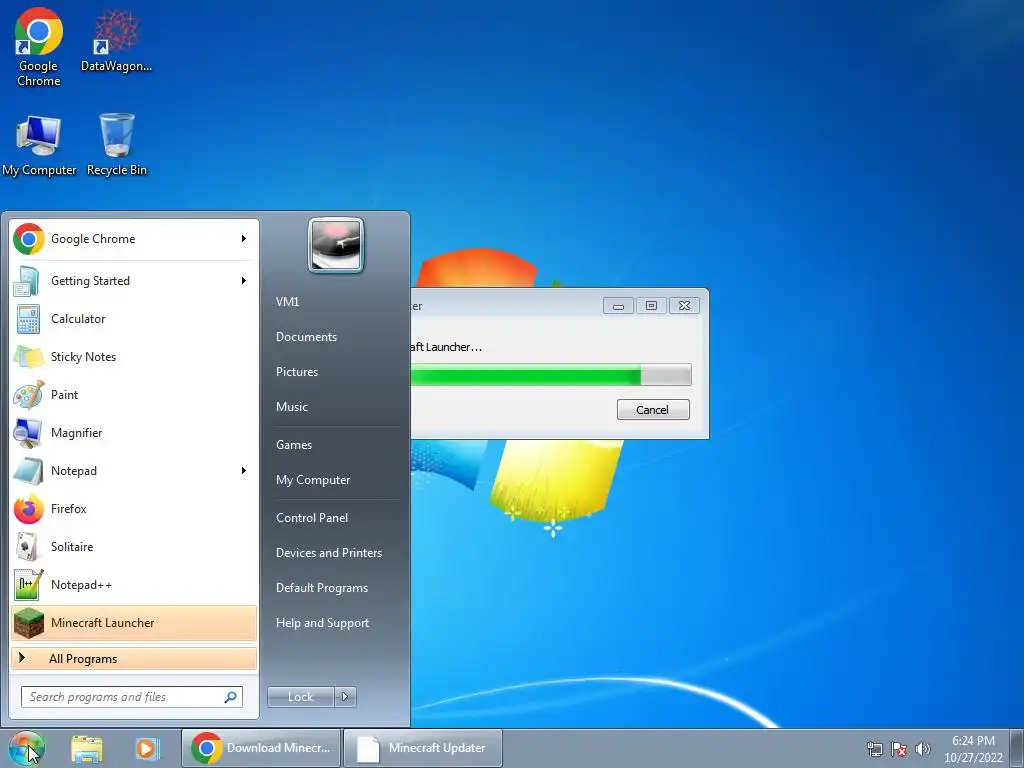1024x768 pixels.
Task: Open Devices and Printers
Action: [328, 552]
